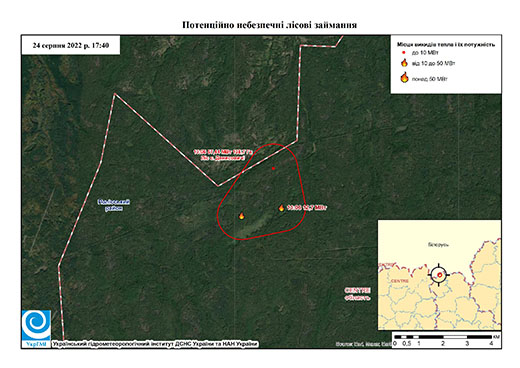Click the legend flame for від 10 до 50 МВт
520x368 pixels.
point(404,63)
